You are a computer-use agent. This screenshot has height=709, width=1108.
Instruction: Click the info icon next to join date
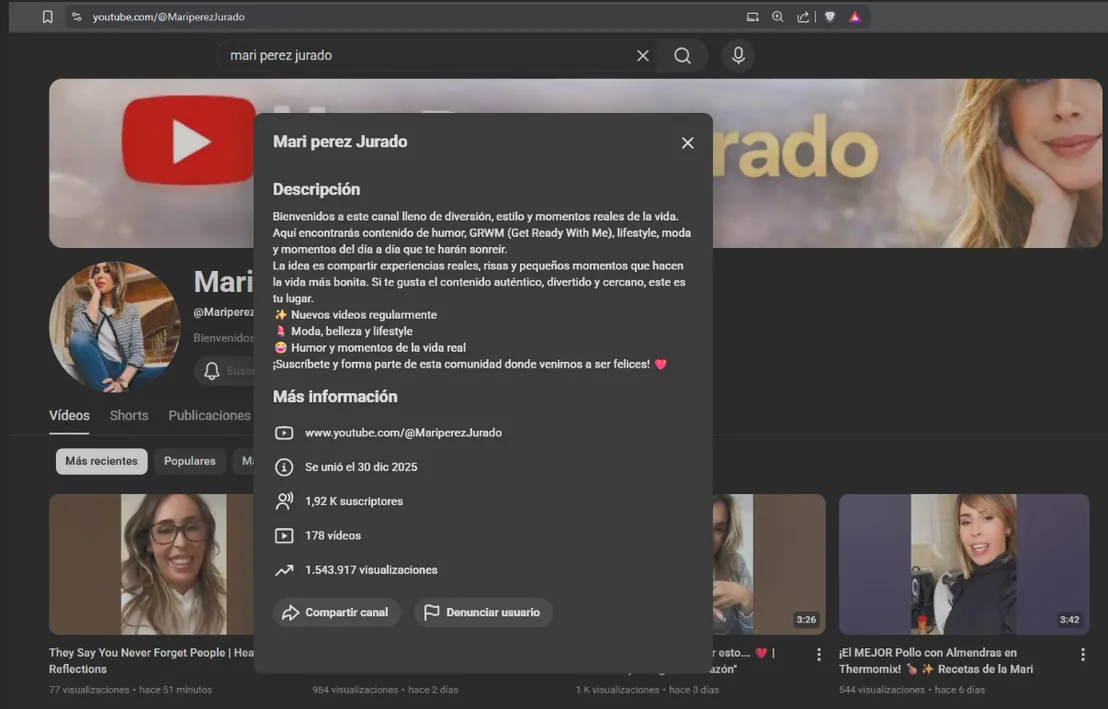284,467
